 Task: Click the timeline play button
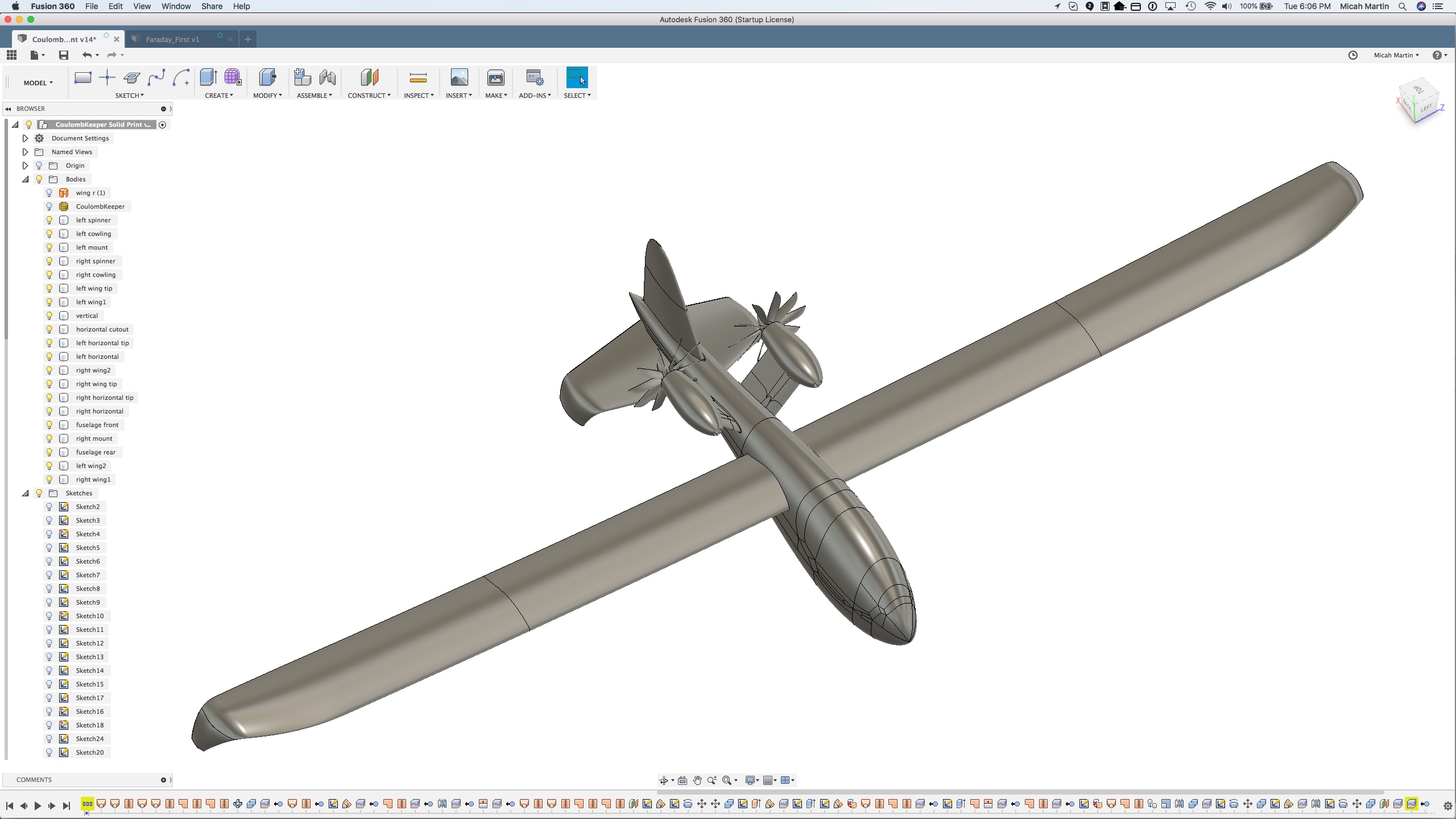pos(38,805)
